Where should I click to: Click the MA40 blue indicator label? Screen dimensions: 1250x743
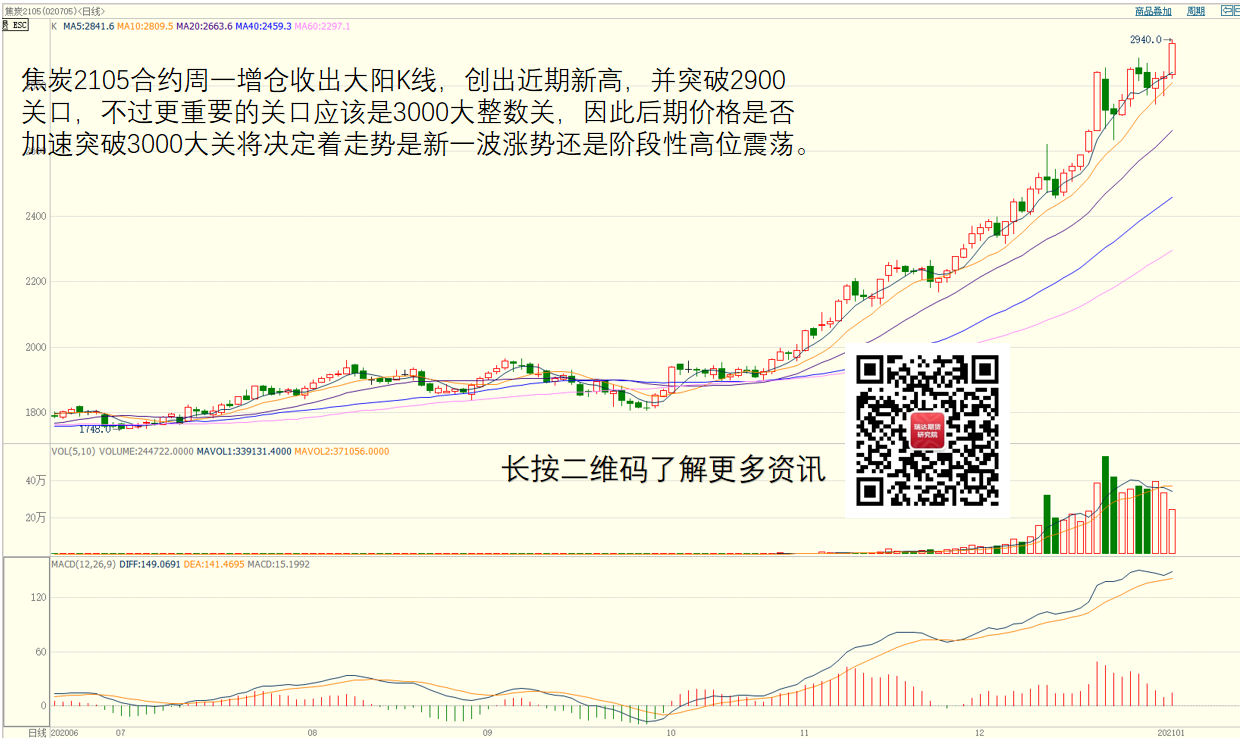tap(264, 26)
